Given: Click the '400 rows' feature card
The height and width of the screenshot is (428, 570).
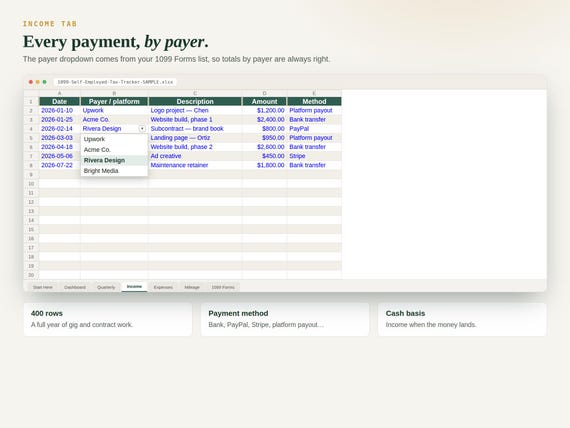Looking at the screenshot, I should pos(108,319).
